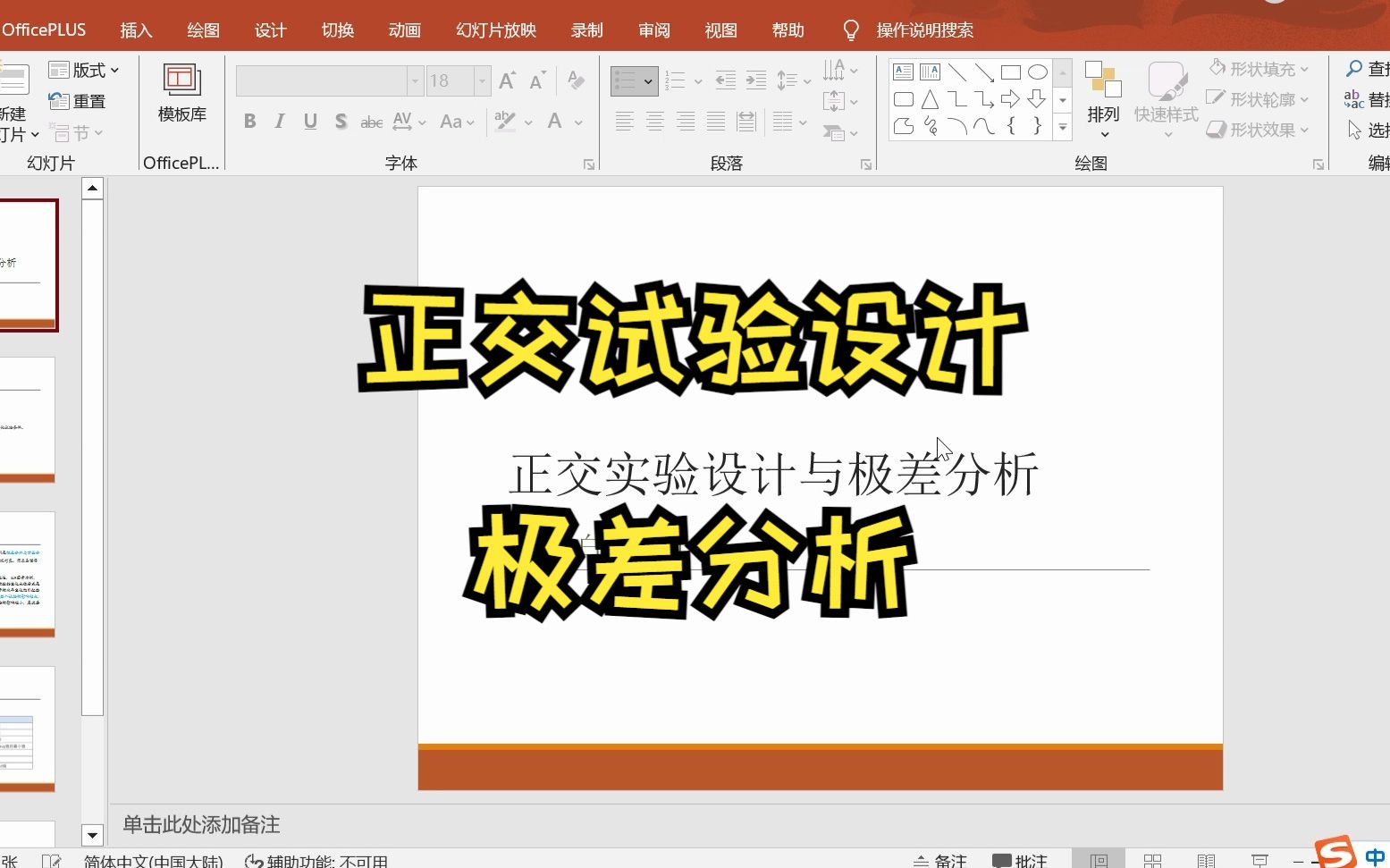Click the Underline formatting icon
Viewport: 1390px width, 868px height.
tap(310, 122)
